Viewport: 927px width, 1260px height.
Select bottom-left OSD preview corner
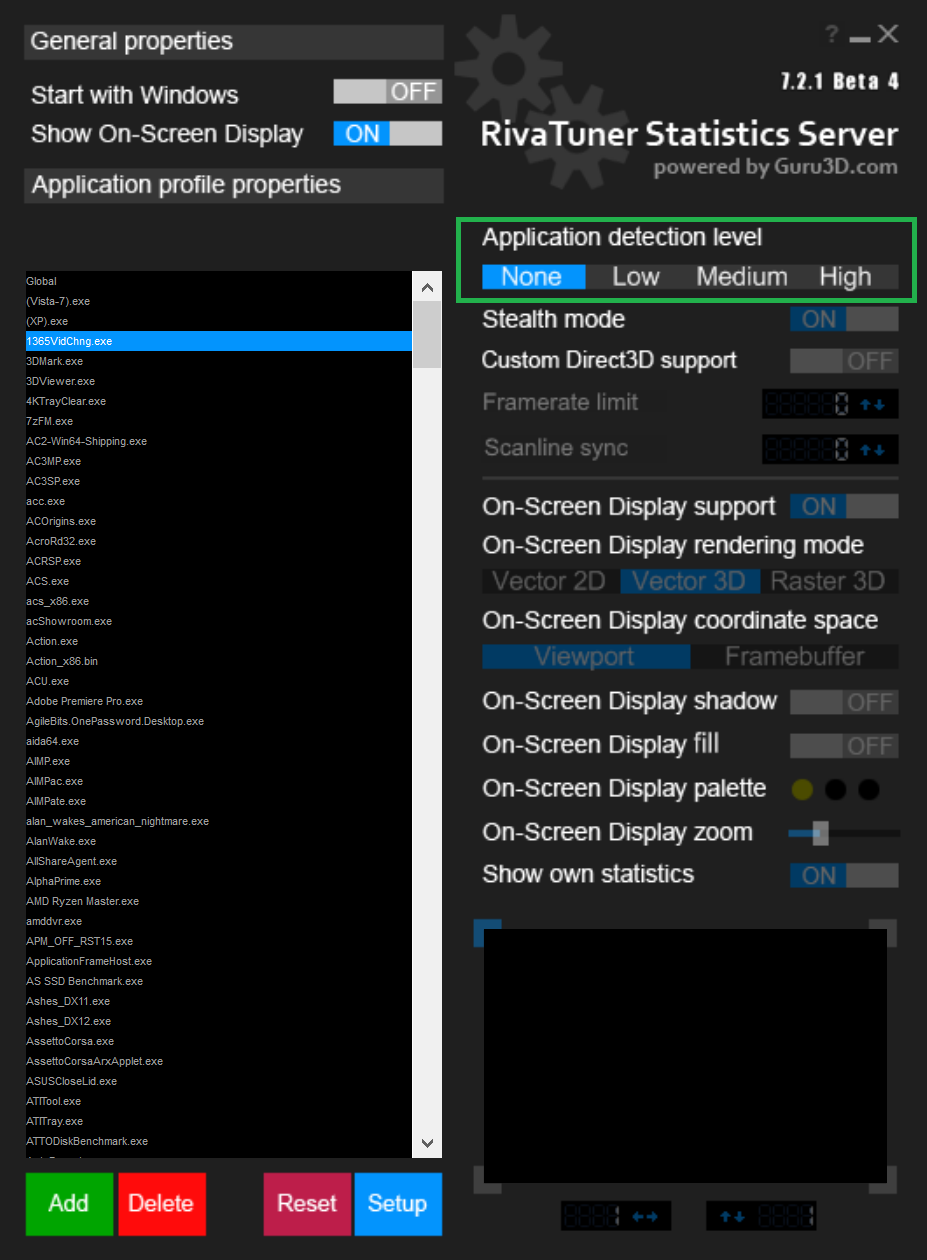pos(487,1180)
